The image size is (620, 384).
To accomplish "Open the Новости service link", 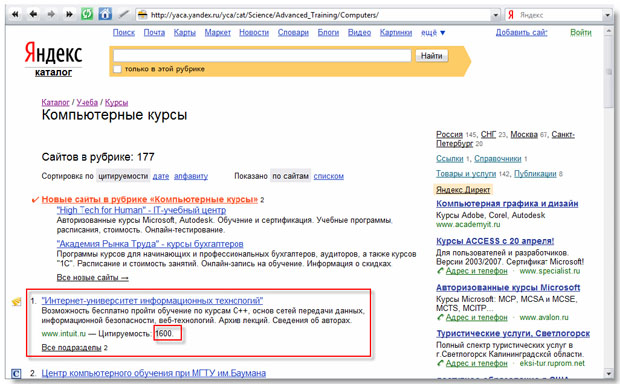I will [254, 32].
